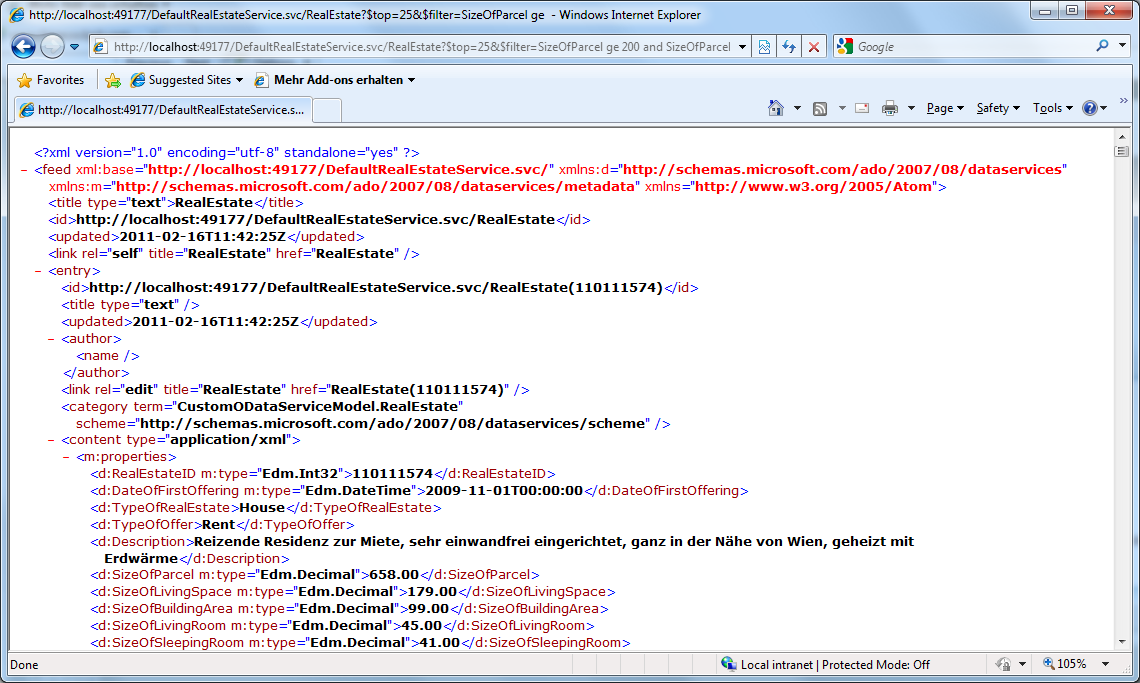Stop loading with the red X icon

coord(814,47)
